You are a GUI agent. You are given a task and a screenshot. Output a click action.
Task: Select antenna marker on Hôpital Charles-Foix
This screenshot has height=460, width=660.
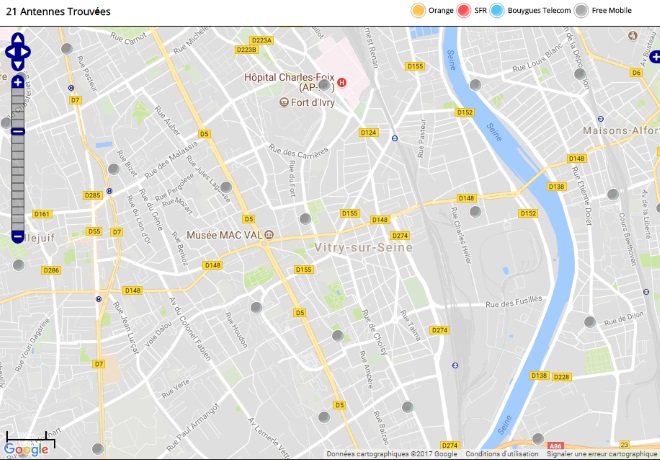(x=324, y=85)
